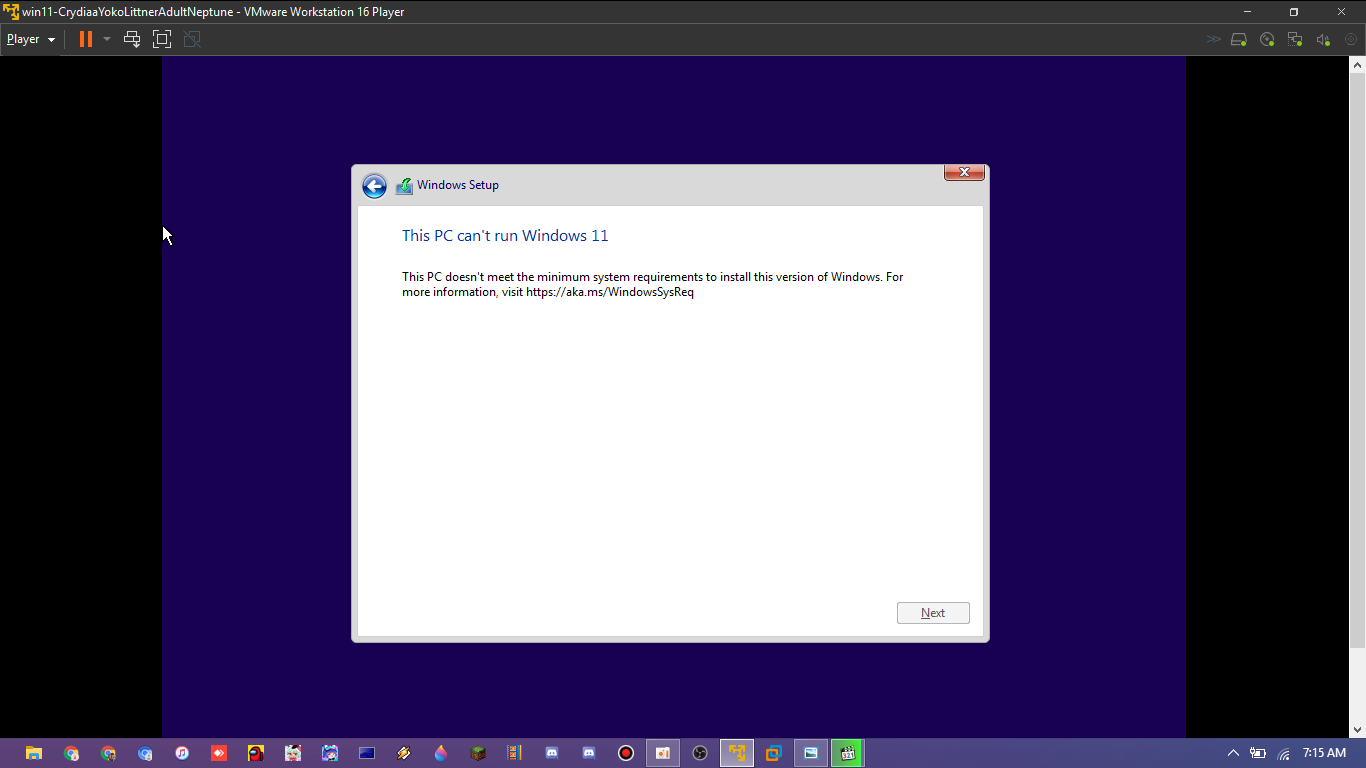The image size is (1366, 768).
Task: Pause the virtual machine
Action: [x=86, y=39]
